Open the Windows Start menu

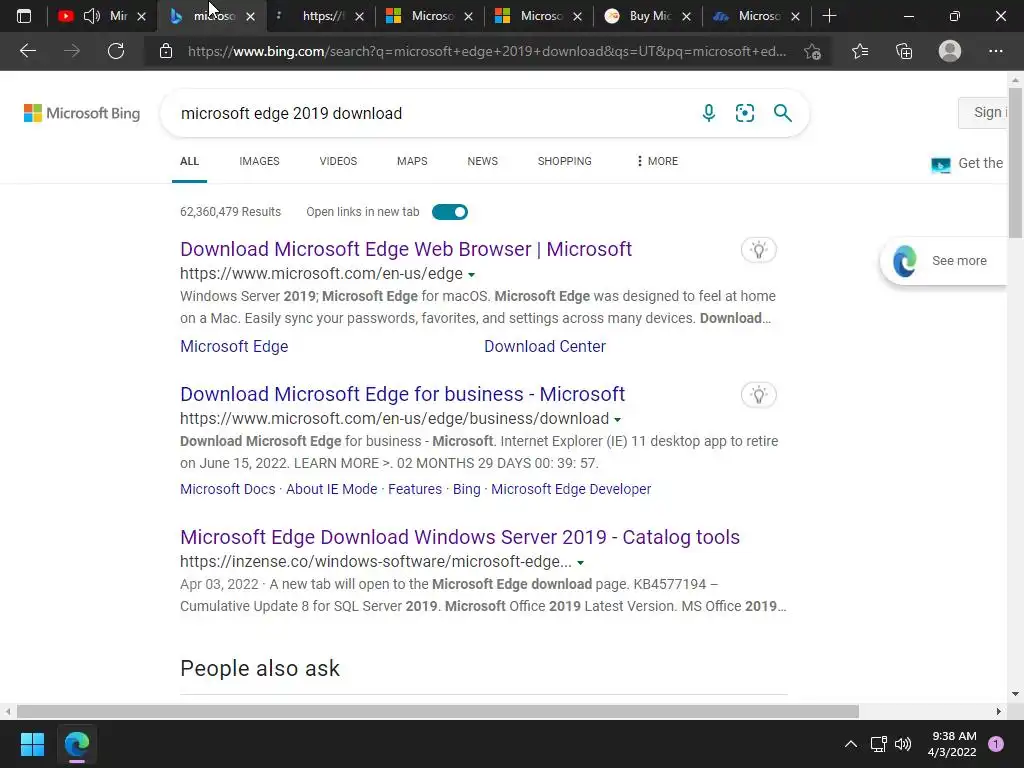coord(32,744)
